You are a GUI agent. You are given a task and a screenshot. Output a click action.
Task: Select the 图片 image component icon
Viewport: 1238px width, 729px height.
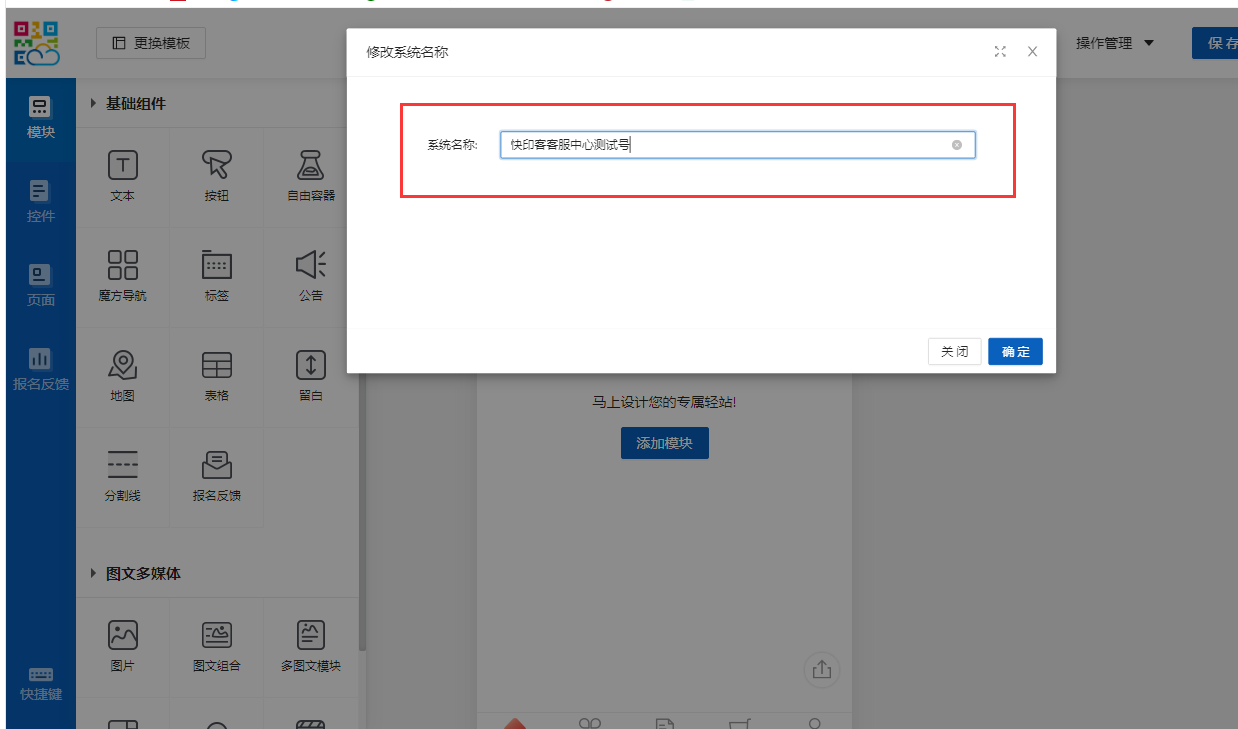tap(122, 635)
